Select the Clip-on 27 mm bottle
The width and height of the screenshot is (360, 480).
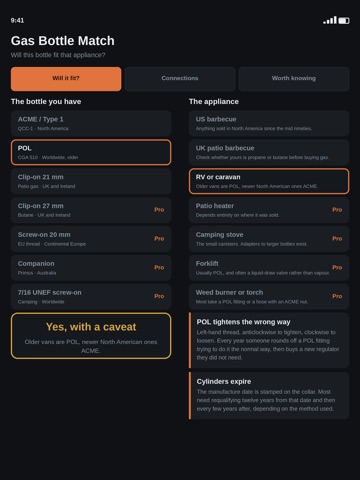click(x=91, y=210)
